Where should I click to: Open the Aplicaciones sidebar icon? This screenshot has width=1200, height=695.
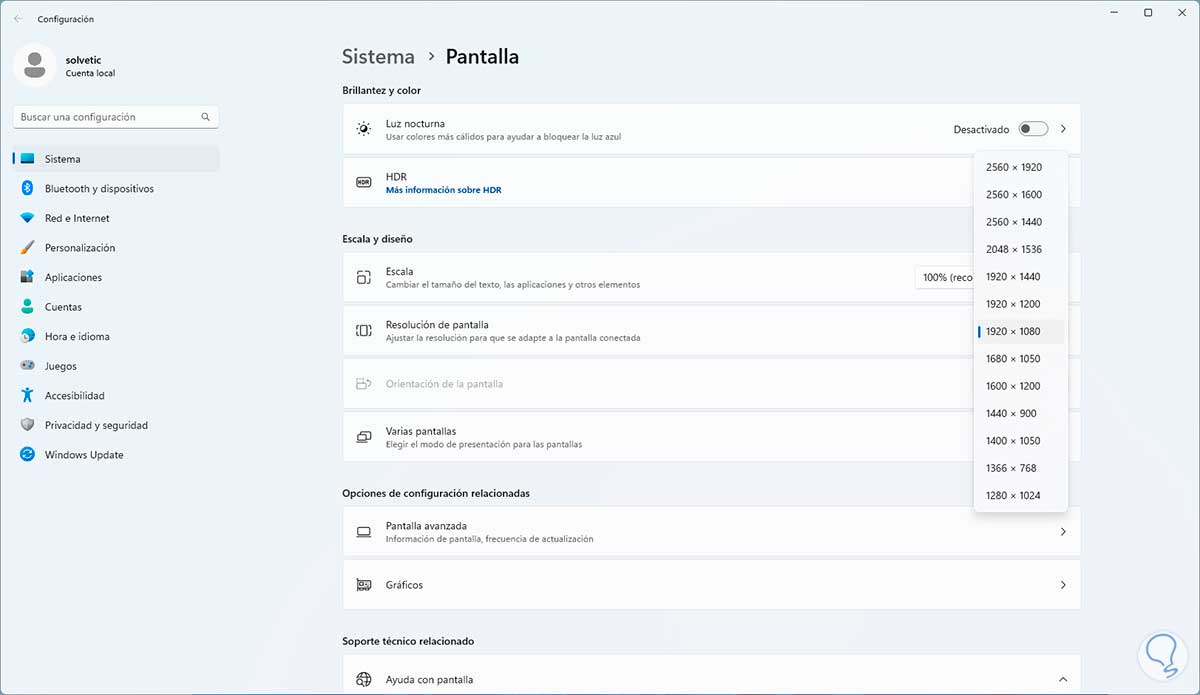27,277
